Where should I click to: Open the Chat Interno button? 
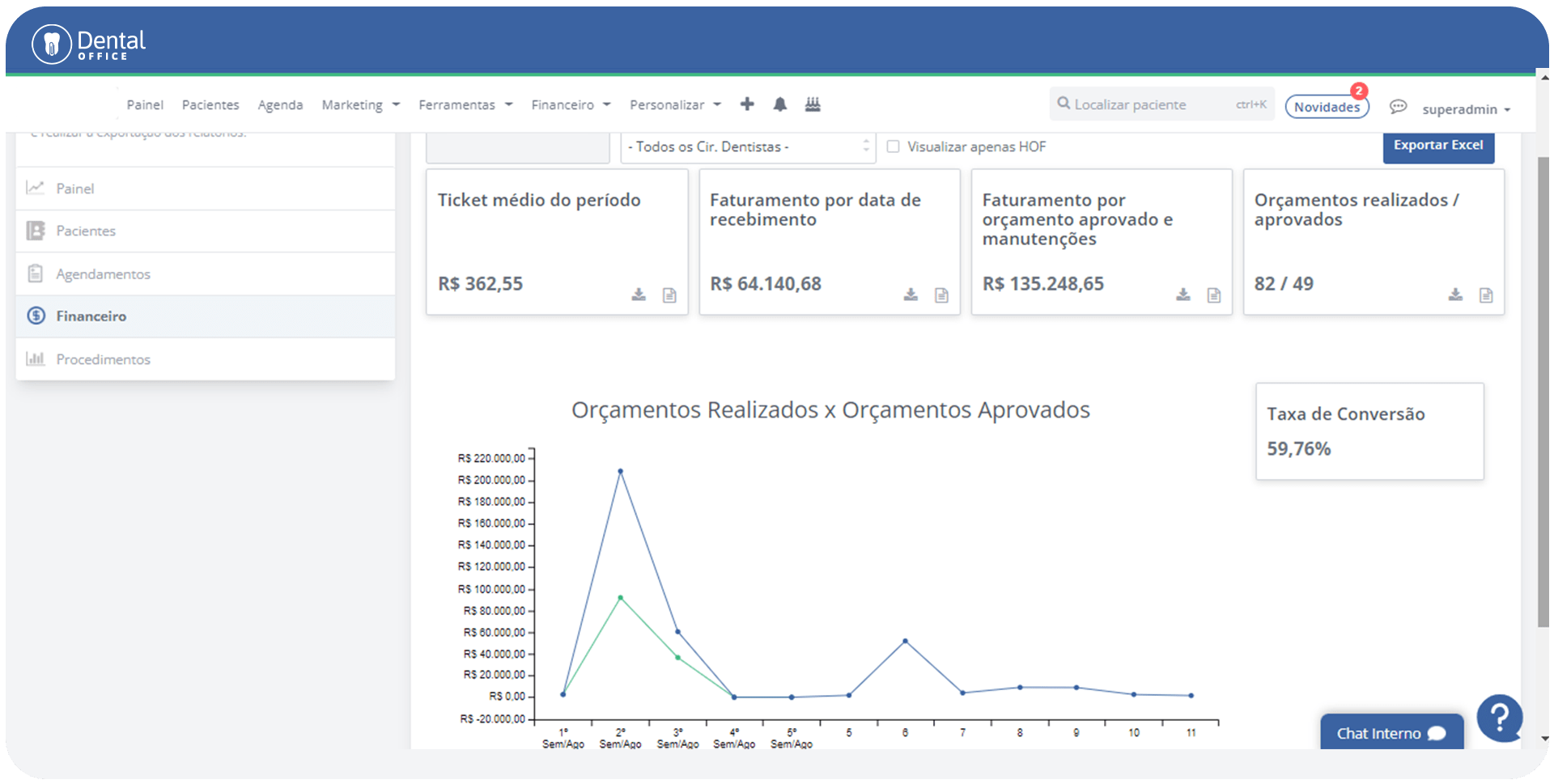pos(1391,732)
